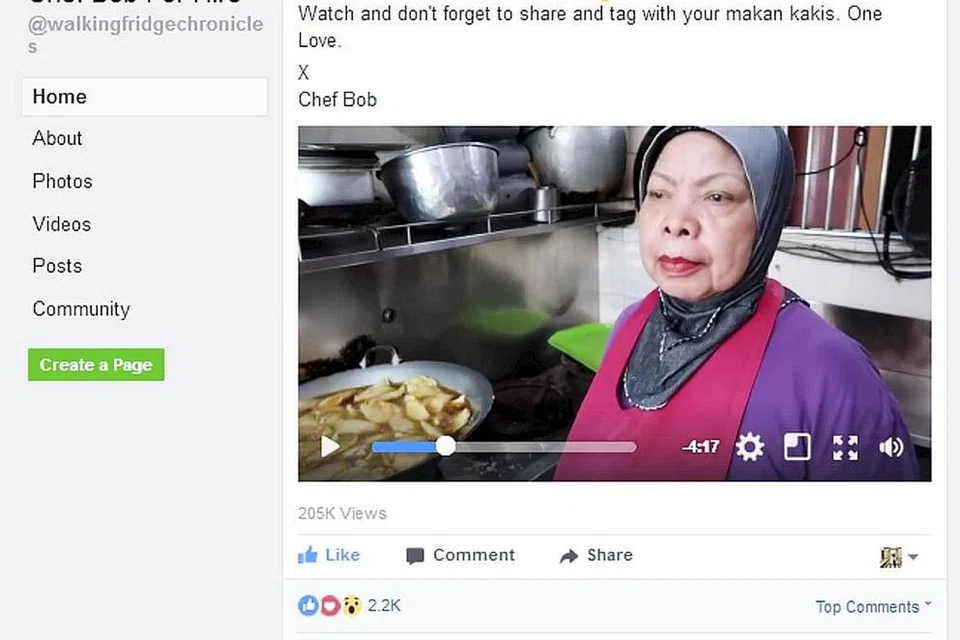The image size is (960, 640).
Task: Open the Top Comments sort dropdown
Action: (x=873, y=606)
